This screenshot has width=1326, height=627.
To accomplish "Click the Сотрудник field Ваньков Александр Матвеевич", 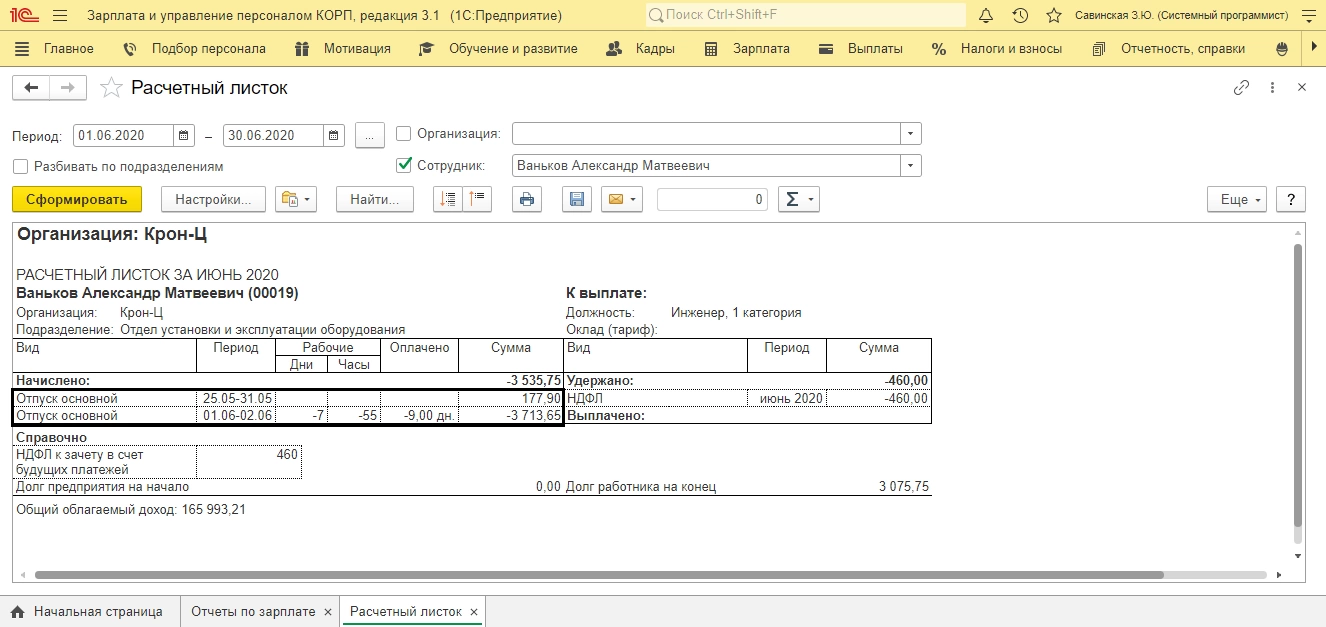I will (706, 166).
